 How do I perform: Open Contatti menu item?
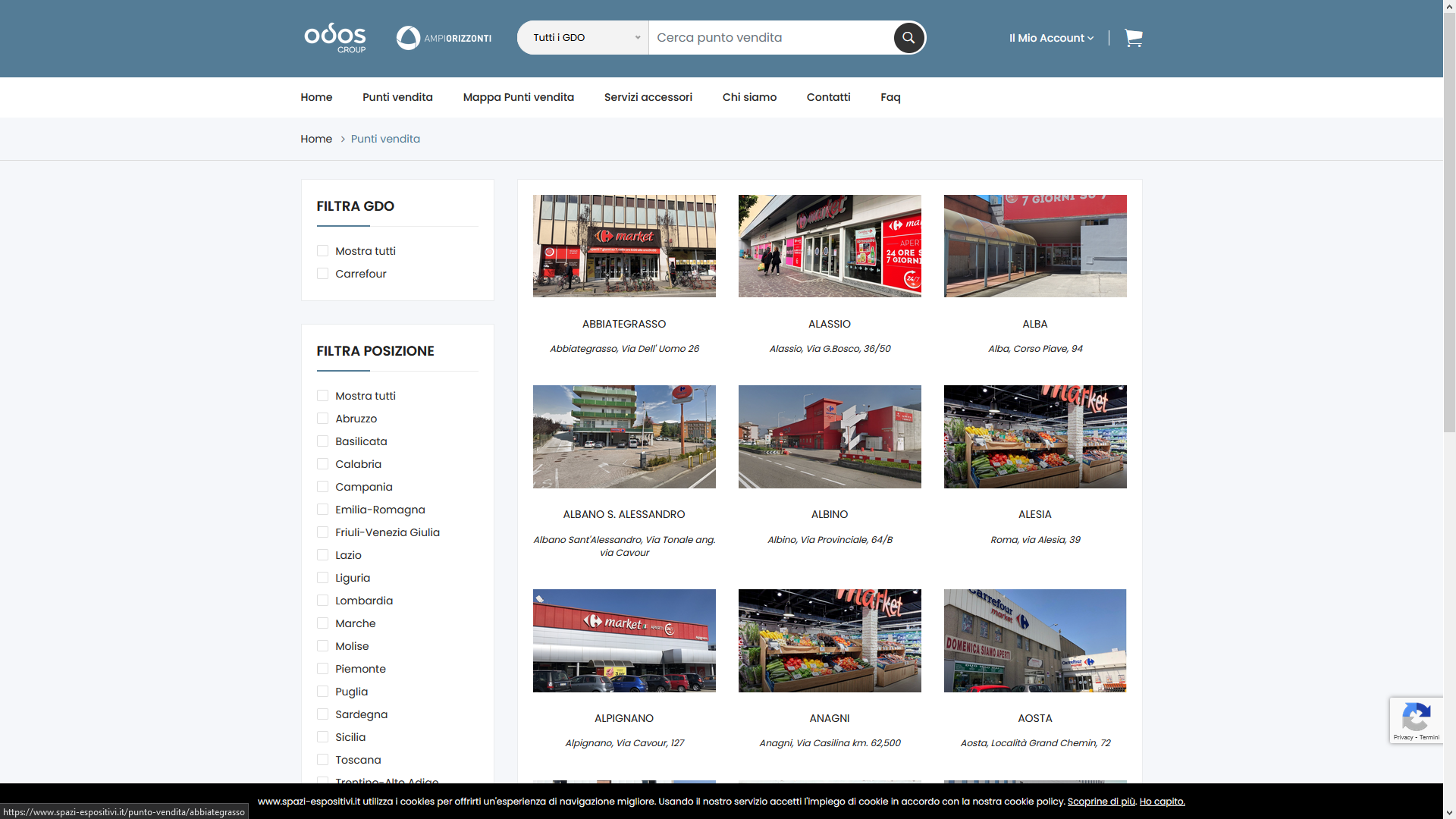828,97
